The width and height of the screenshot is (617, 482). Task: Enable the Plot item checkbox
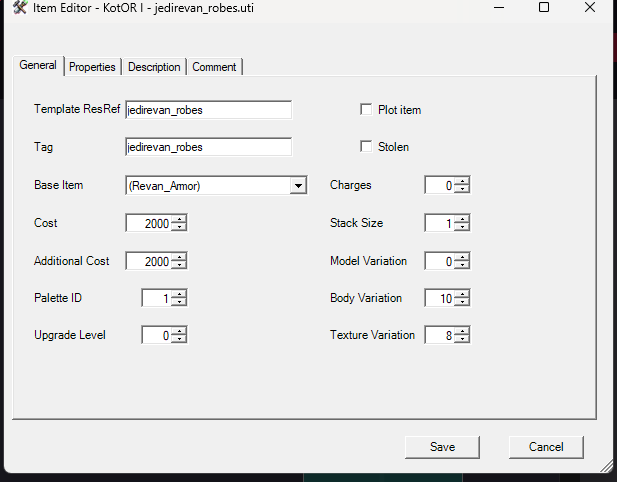(x=366, y=109)
